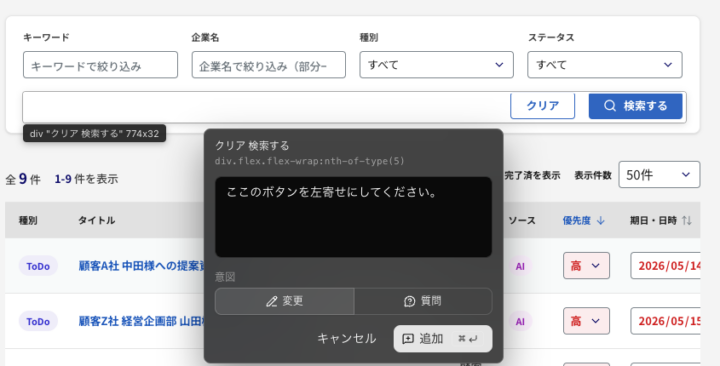Click the pencil icon on 変更 option
720x366 pixels.
pyautogui.click(x=271, y=301)
